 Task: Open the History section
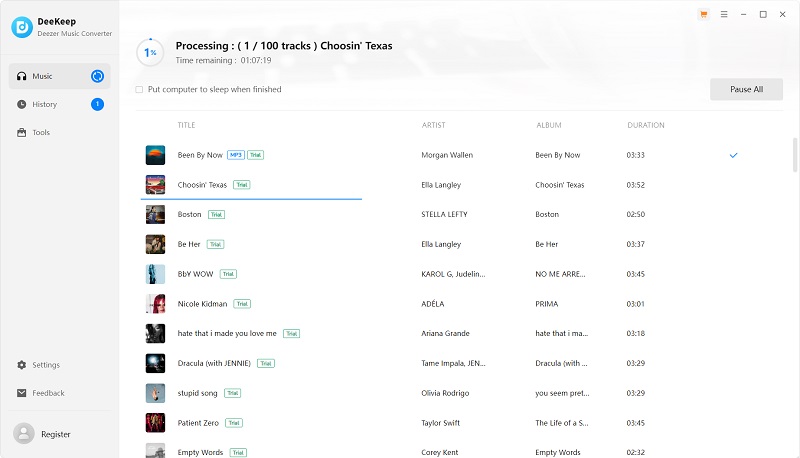[x=60, y=104]
